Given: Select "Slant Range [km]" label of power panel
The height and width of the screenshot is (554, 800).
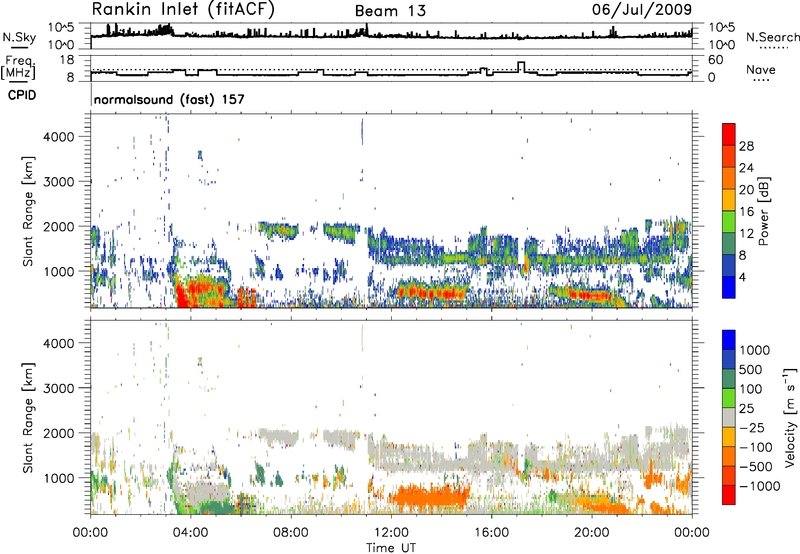Looking at the screenshot, I should (28, 211).
